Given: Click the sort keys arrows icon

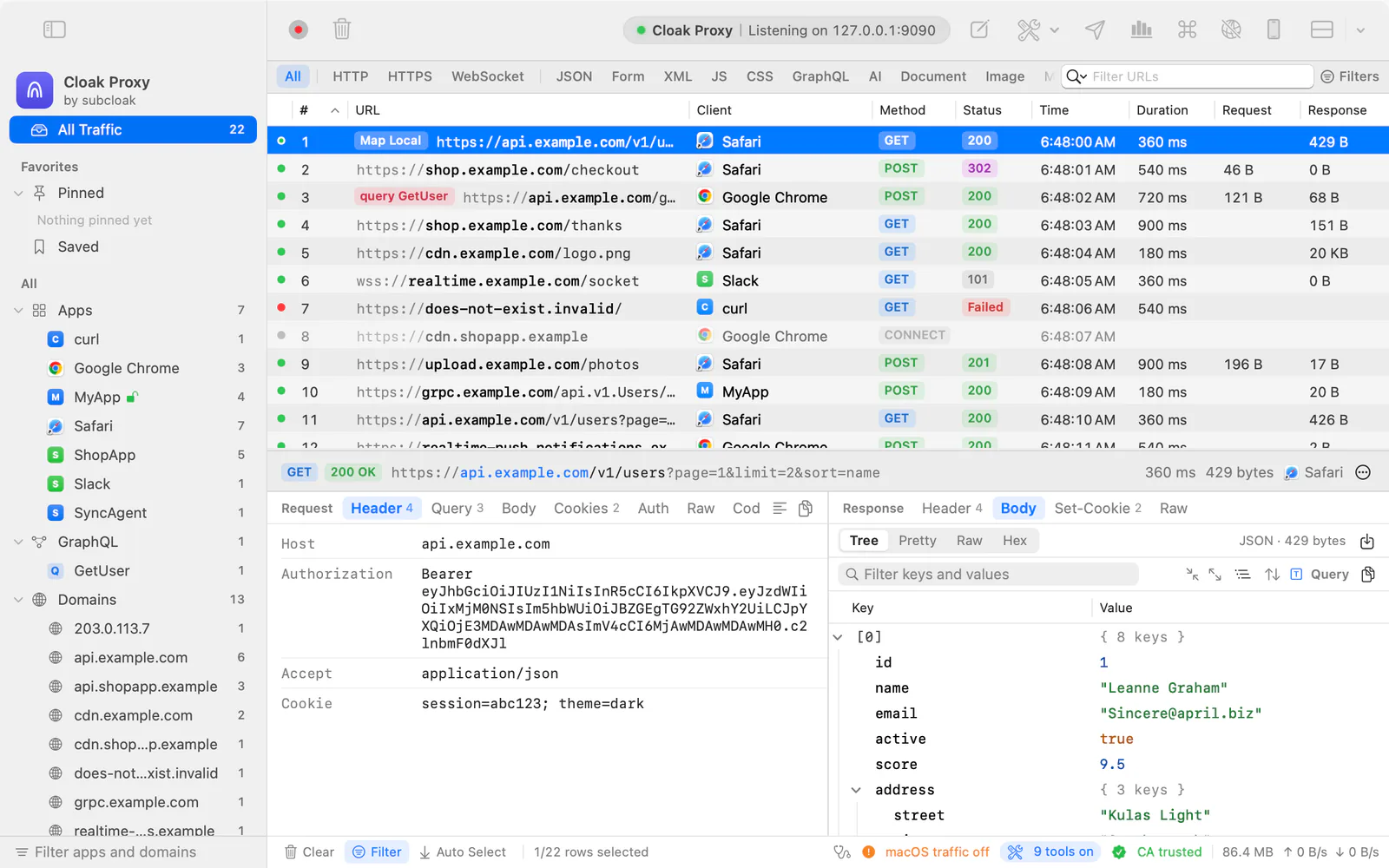Looking at the screenshot, I should pos(1272,575).
